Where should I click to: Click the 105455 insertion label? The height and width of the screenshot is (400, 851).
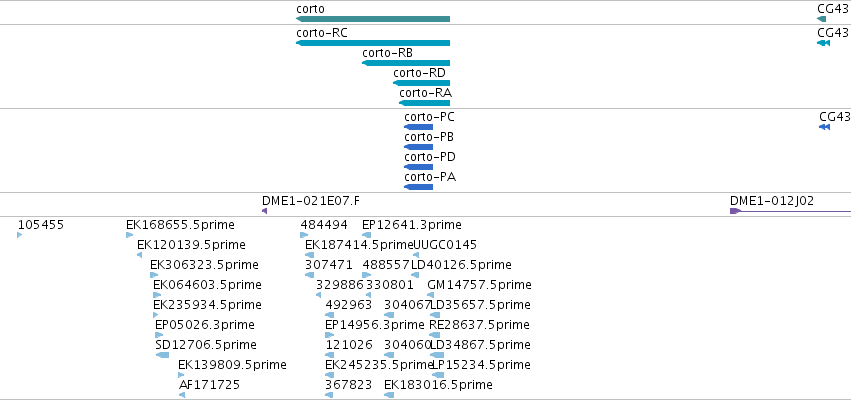point(41,225)
